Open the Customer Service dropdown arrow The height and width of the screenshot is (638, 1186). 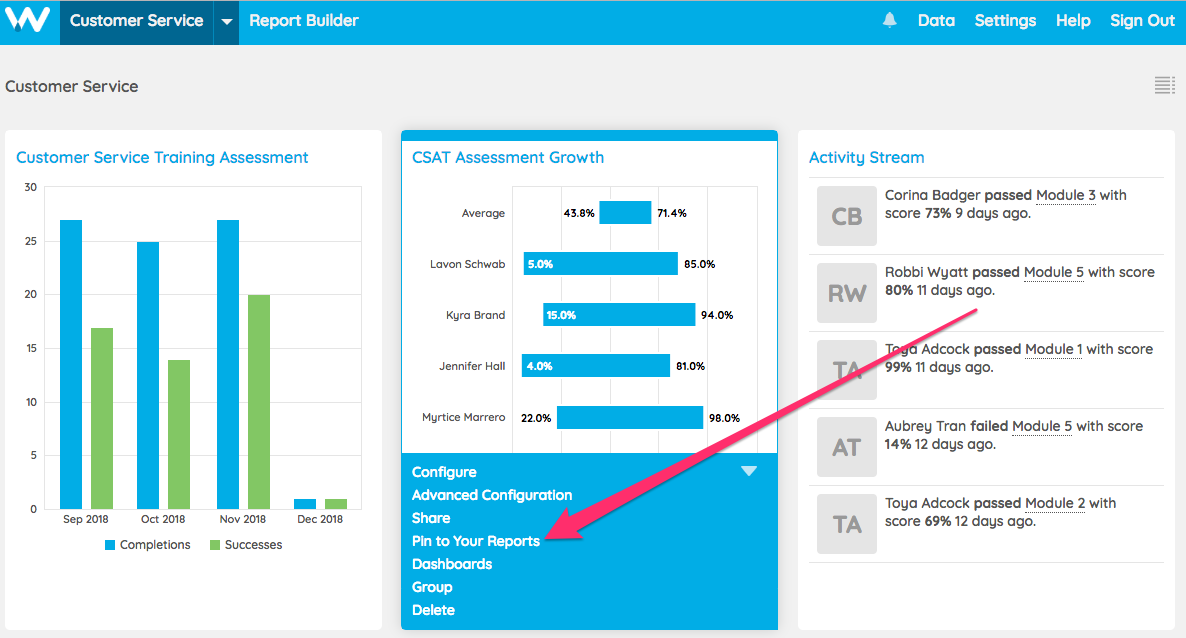click(227, 21)
